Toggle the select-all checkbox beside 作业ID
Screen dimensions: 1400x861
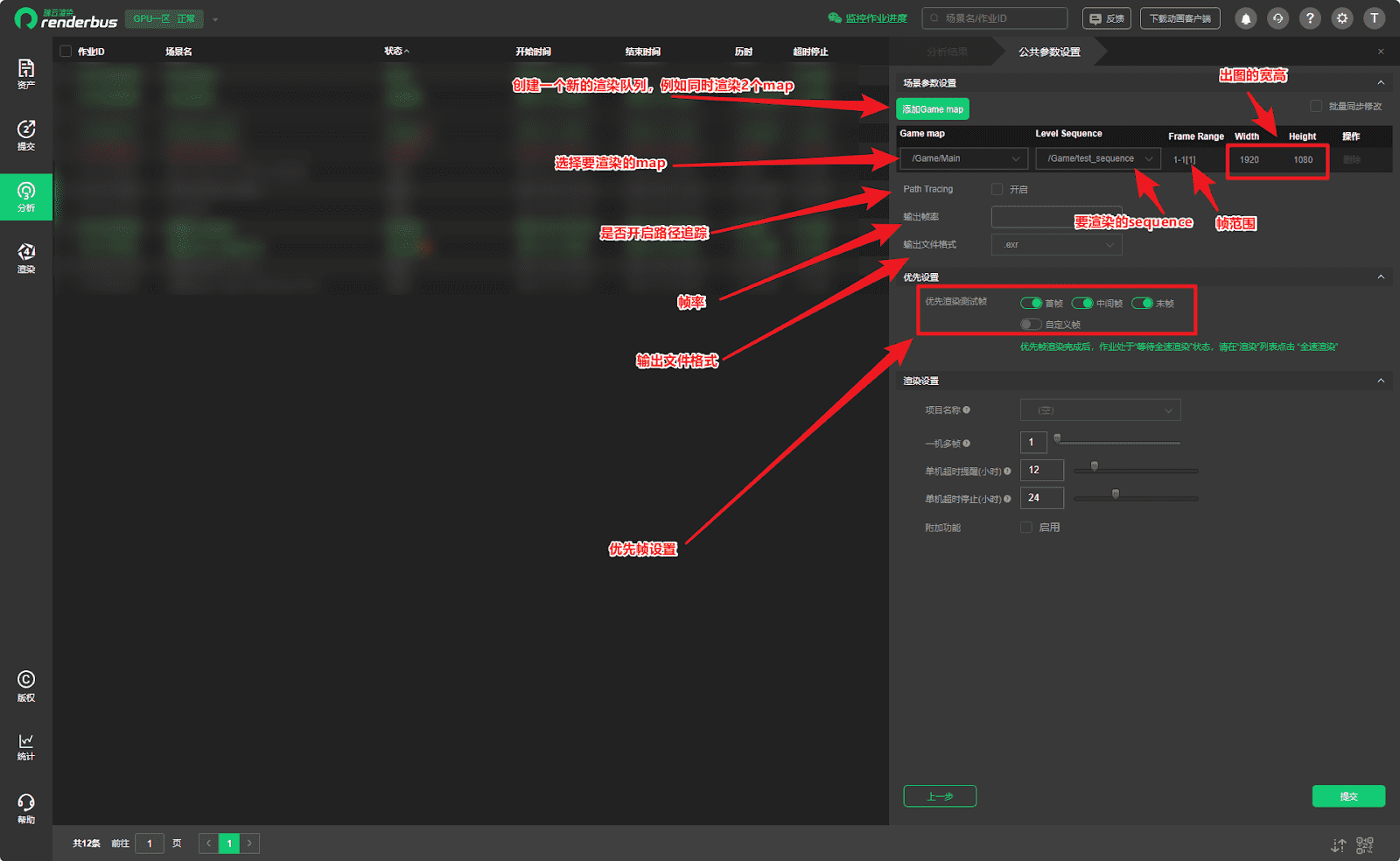66,52
